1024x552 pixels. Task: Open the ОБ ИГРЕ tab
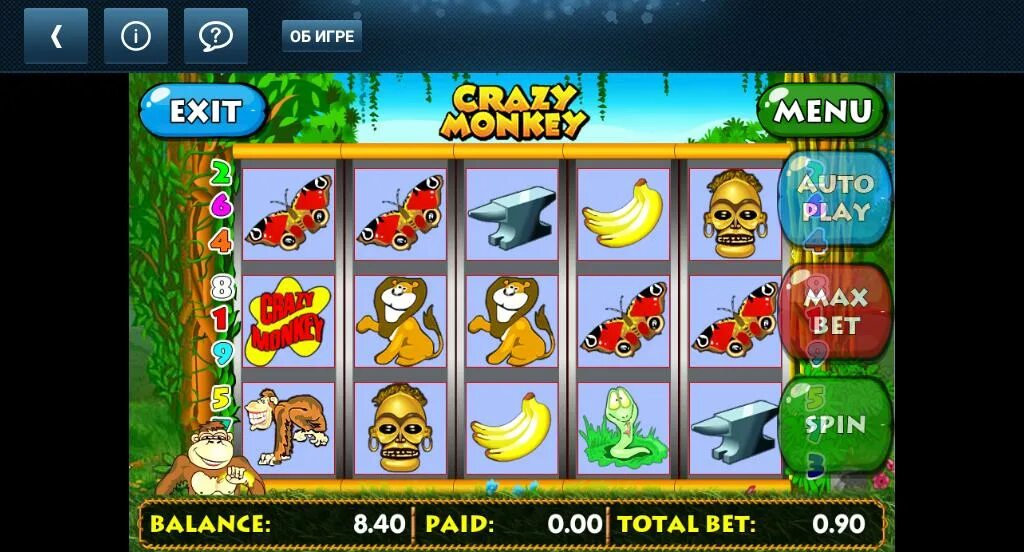tap(322, 37)
